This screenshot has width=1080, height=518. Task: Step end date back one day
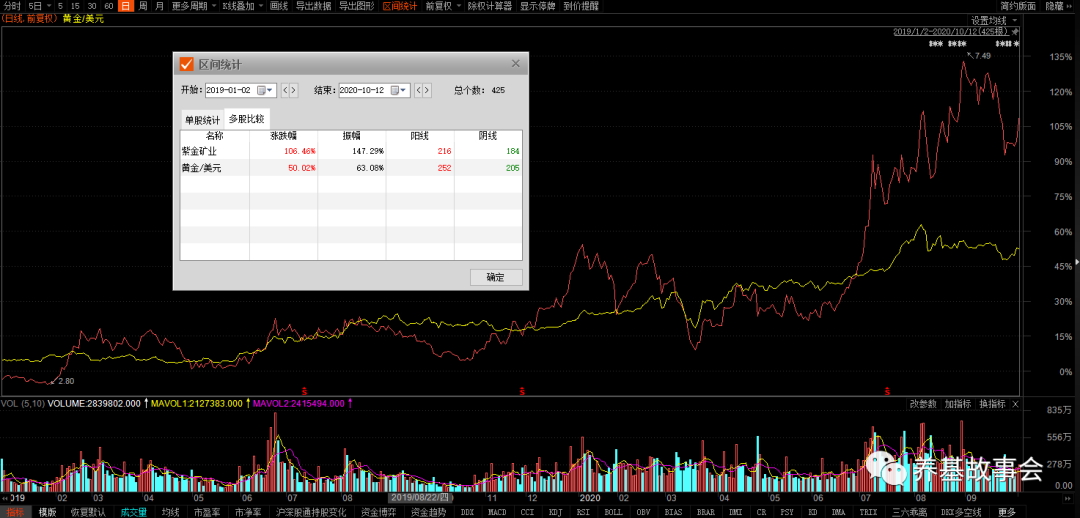418,90
